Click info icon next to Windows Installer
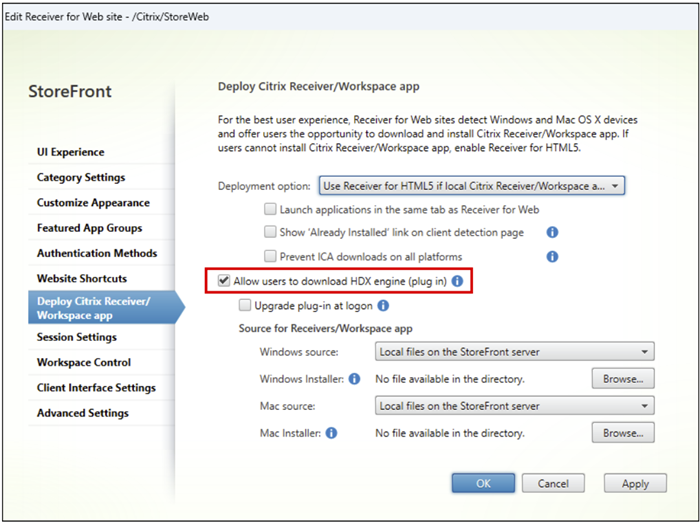This screenshot has width=700, height=523. tap(354, 379)
